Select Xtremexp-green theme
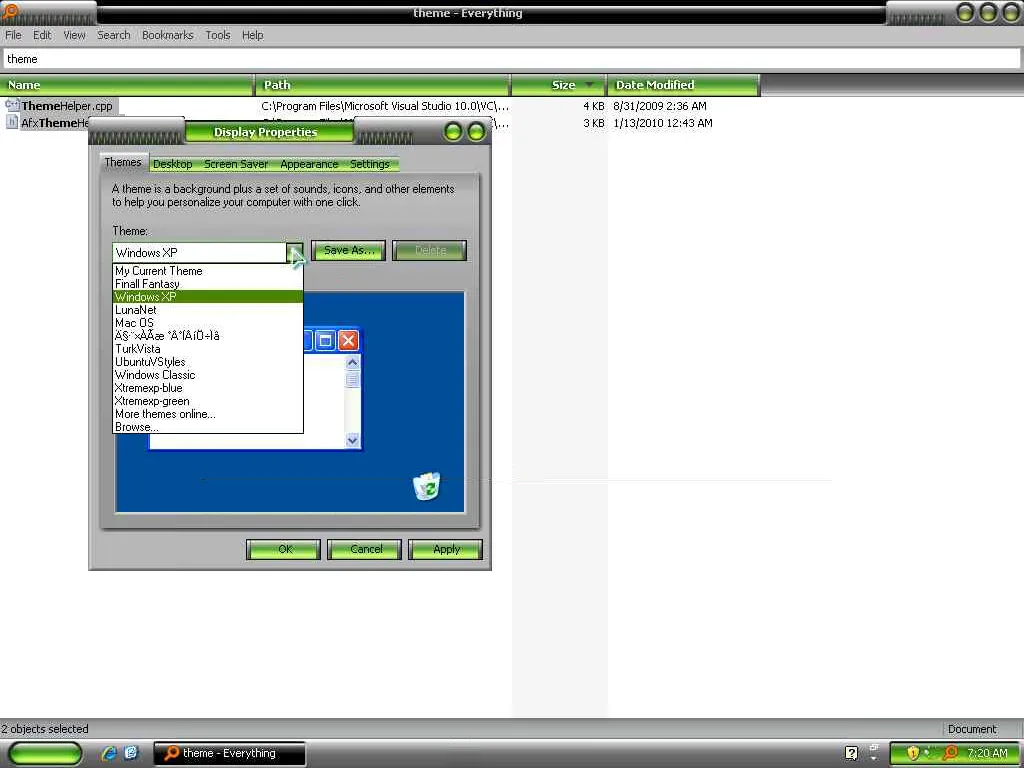The height and width of the screenshot is (768, 1024). pos(208,401)
